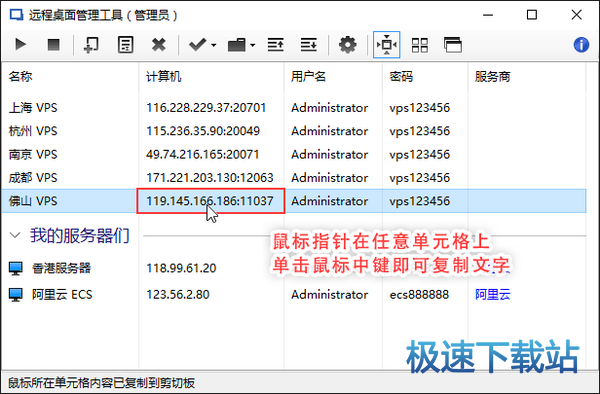Open the checkmark icon's dropdown arrow
The image size is (600, 394).
(214, 45)
